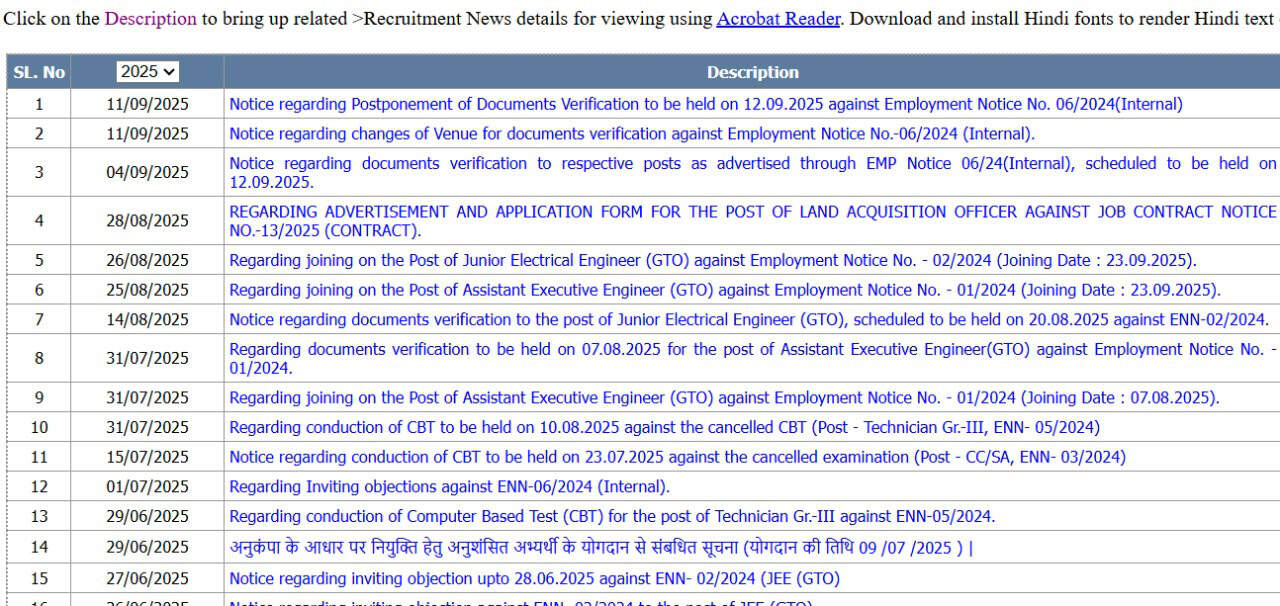Click serial number 8 cell
This screenshot has height=606, width=1280.
pyautogui.click(x=39, y=359)
